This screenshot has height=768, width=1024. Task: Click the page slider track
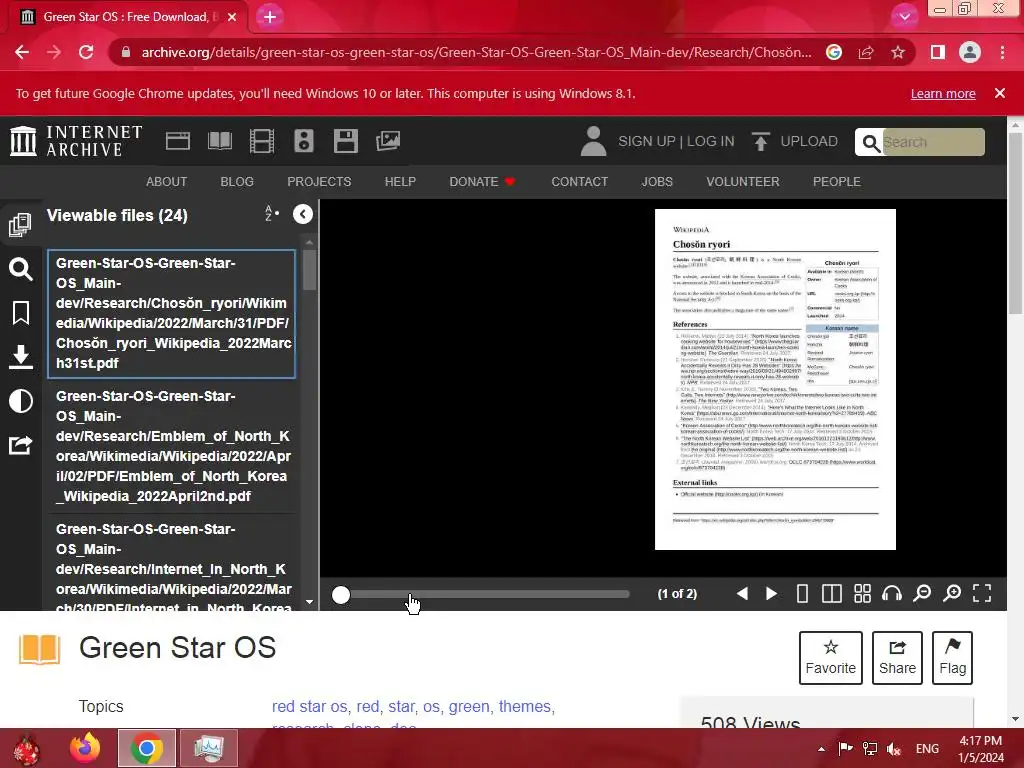click(x=485, y=594)
